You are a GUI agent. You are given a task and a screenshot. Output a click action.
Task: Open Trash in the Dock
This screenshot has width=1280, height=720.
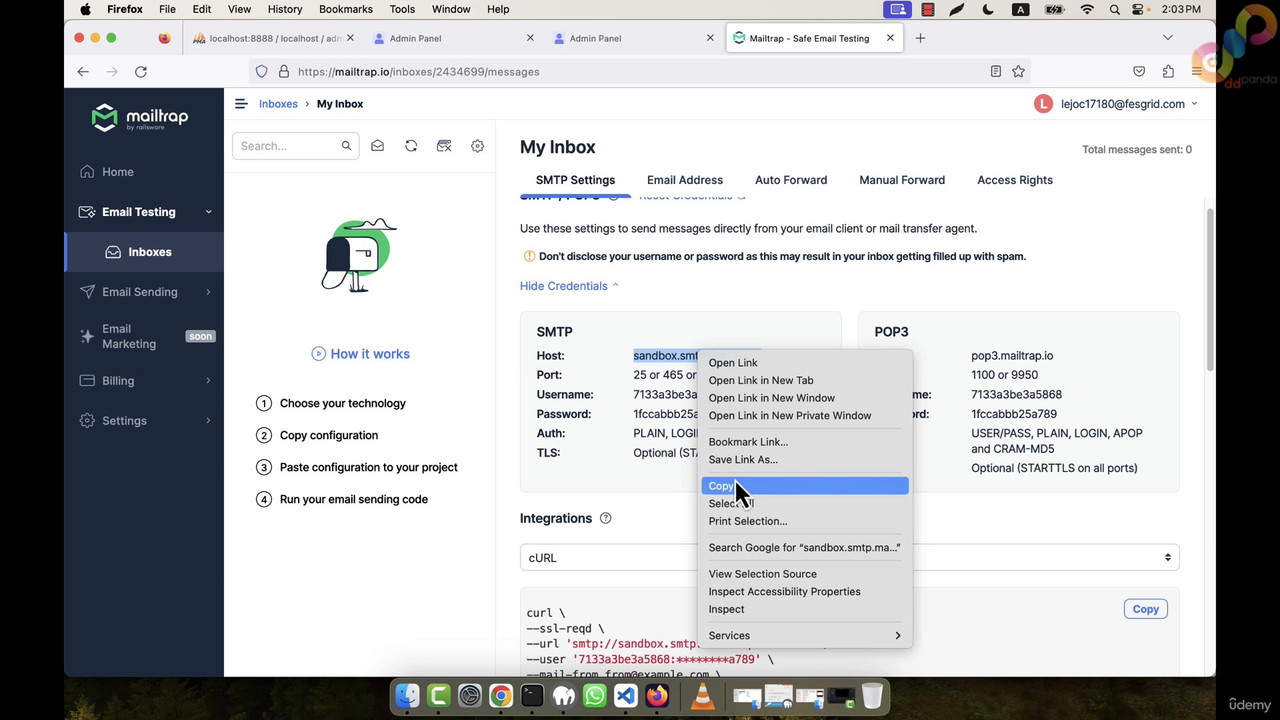[872, 696]
